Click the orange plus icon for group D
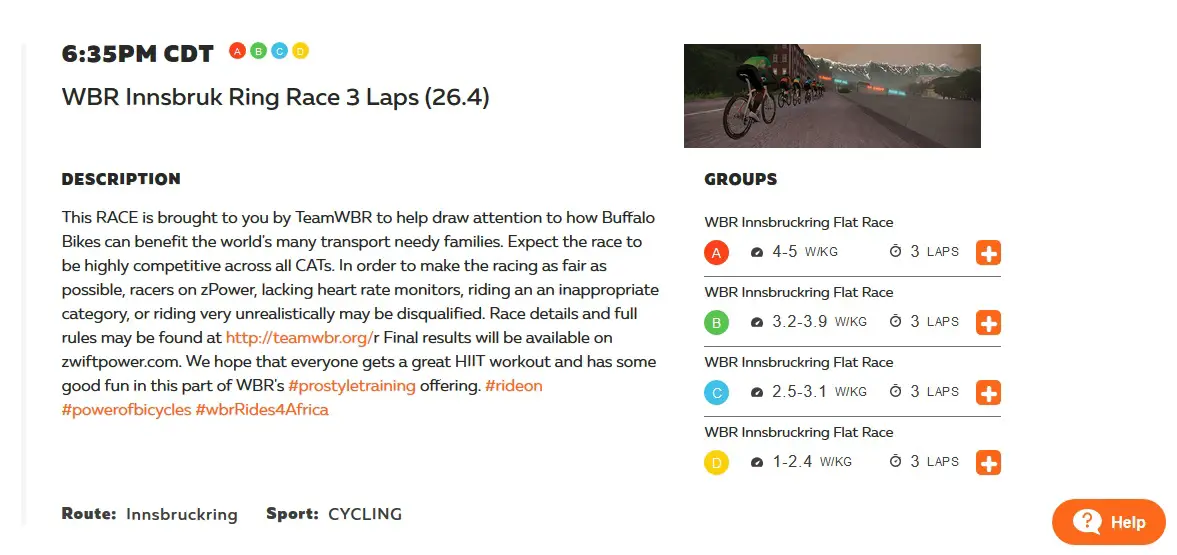The width and height of the screenshot is (1177, 555). coord(988,463)
